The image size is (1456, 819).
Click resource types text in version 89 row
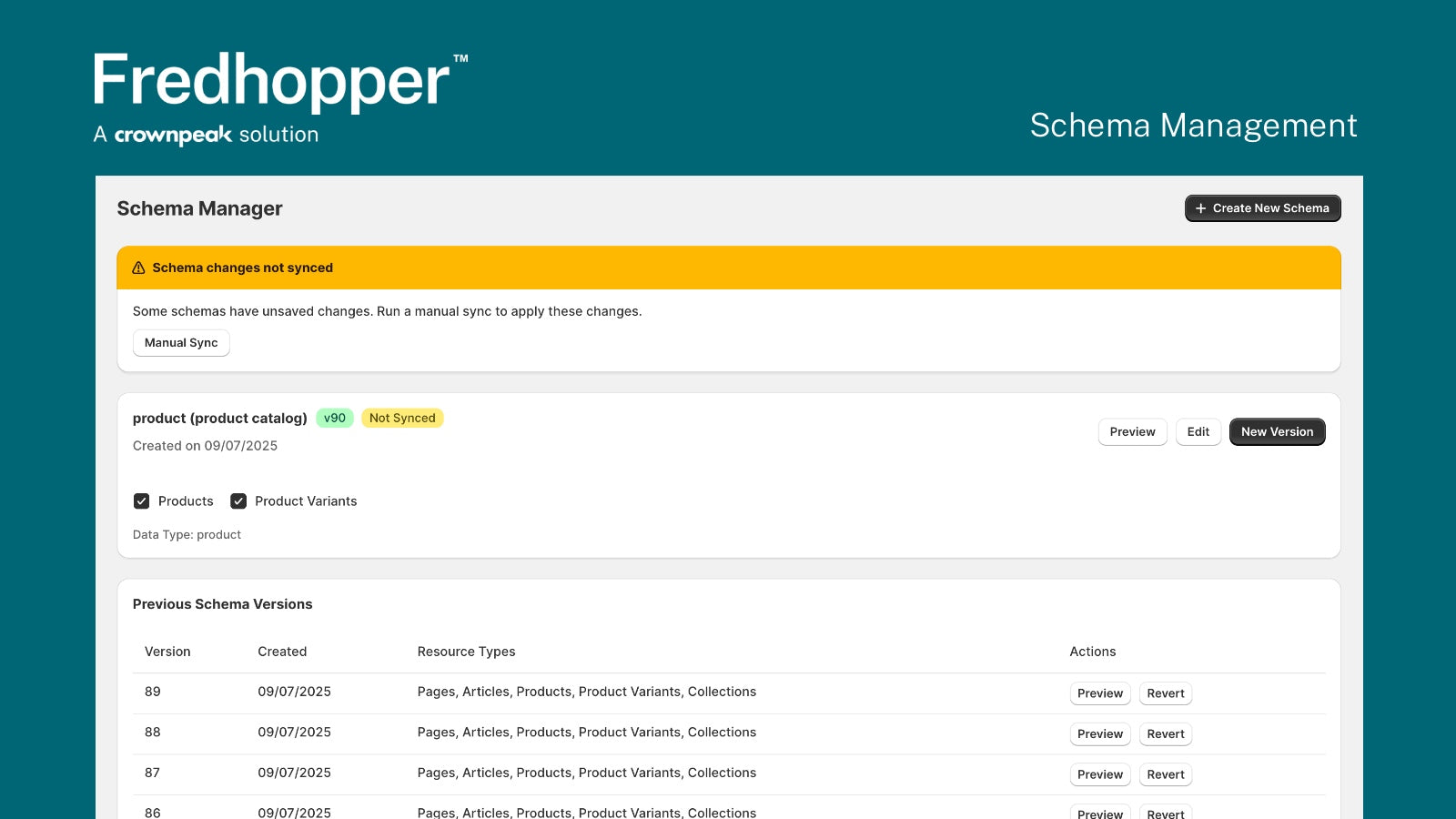click(587, 692)
